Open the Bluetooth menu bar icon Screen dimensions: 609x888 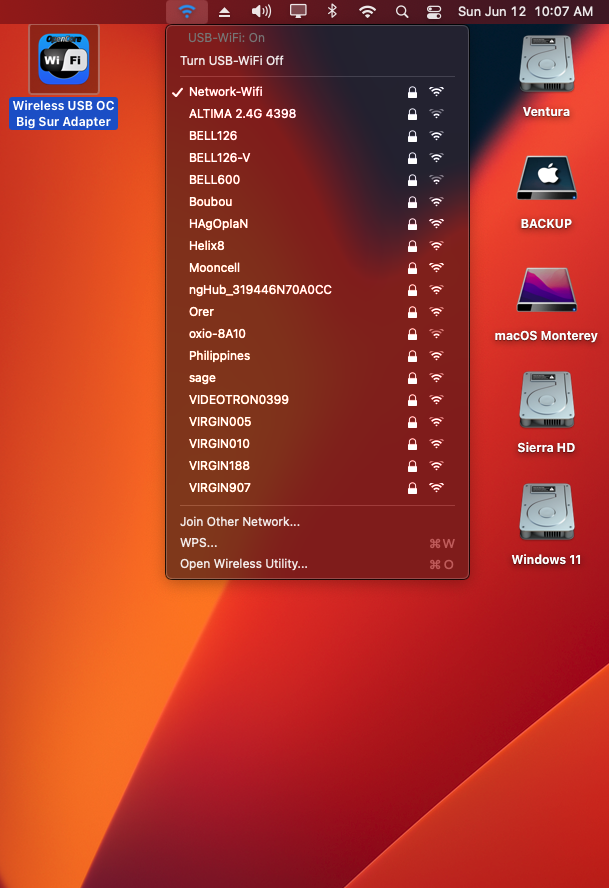click(x=333, y=11)
